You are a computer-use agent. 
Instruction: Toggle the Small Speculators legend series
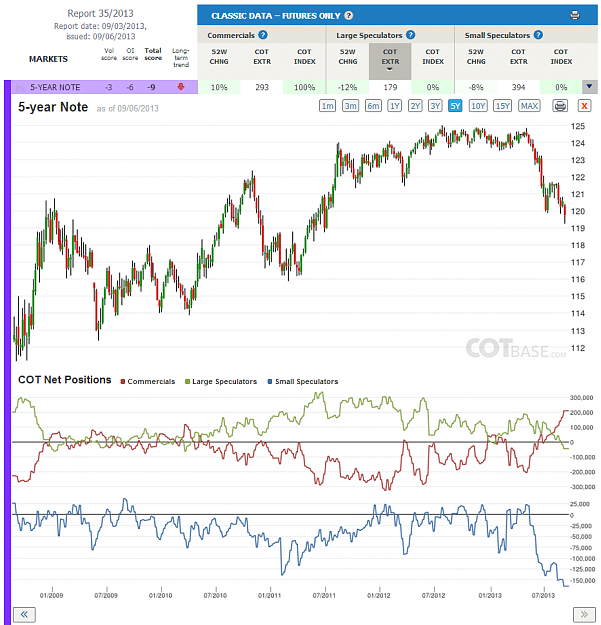click(x=303, y=381)
